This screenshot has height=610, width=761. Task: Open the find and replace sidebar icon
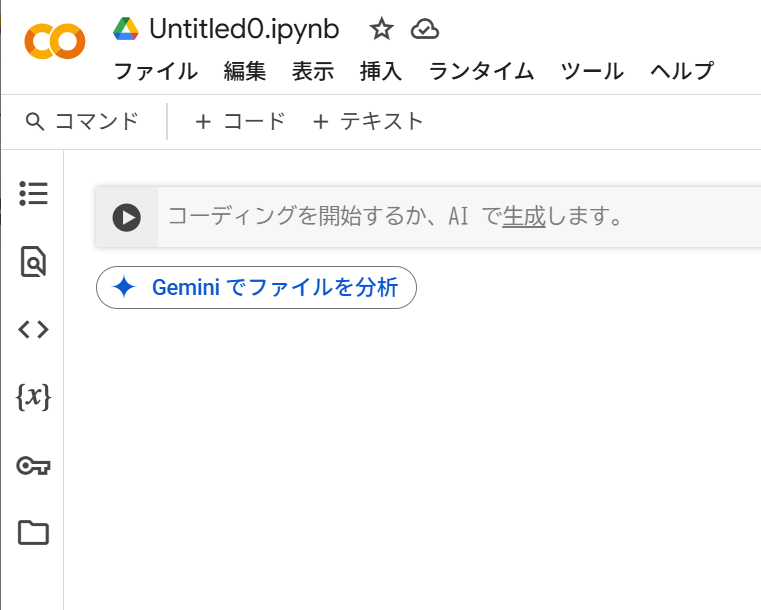point(33,262)
